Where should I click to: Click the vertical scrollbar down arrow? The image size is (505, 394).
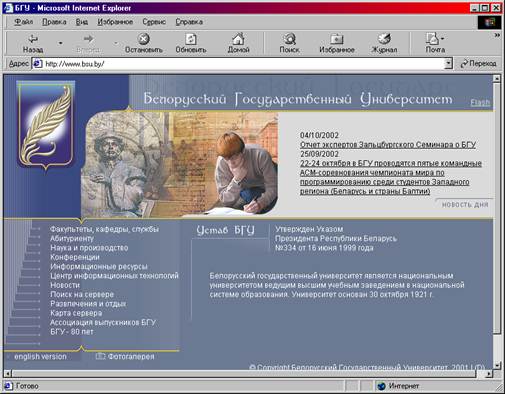497,366
